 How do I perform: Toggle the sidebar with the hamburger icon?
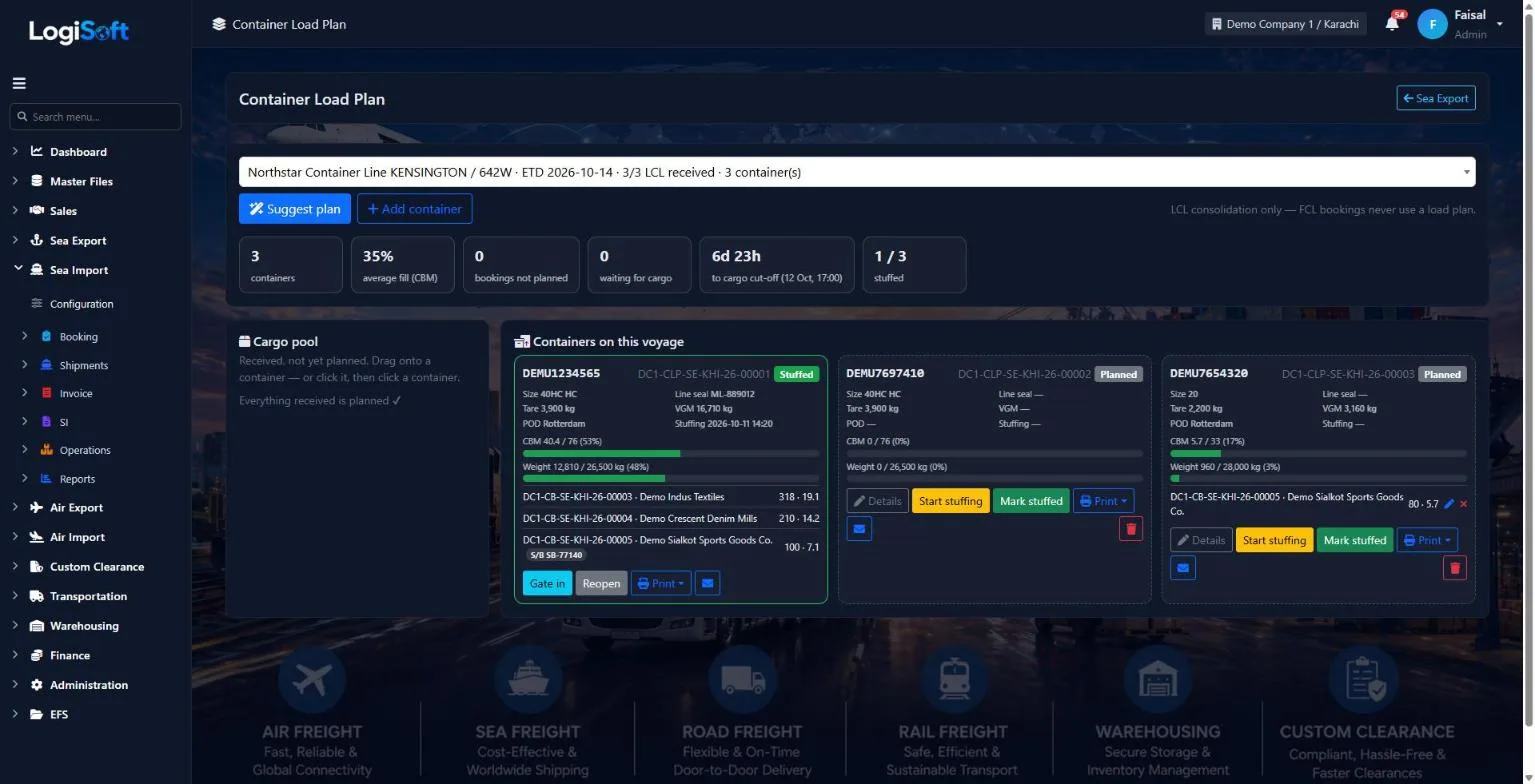click(19, 84)
